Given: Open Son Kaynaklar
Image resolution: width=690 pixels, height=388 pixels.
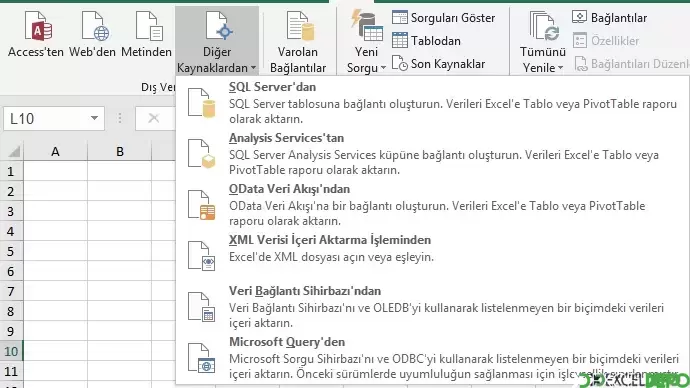Looking at the screenshot, I should click(x=438, y=64).
